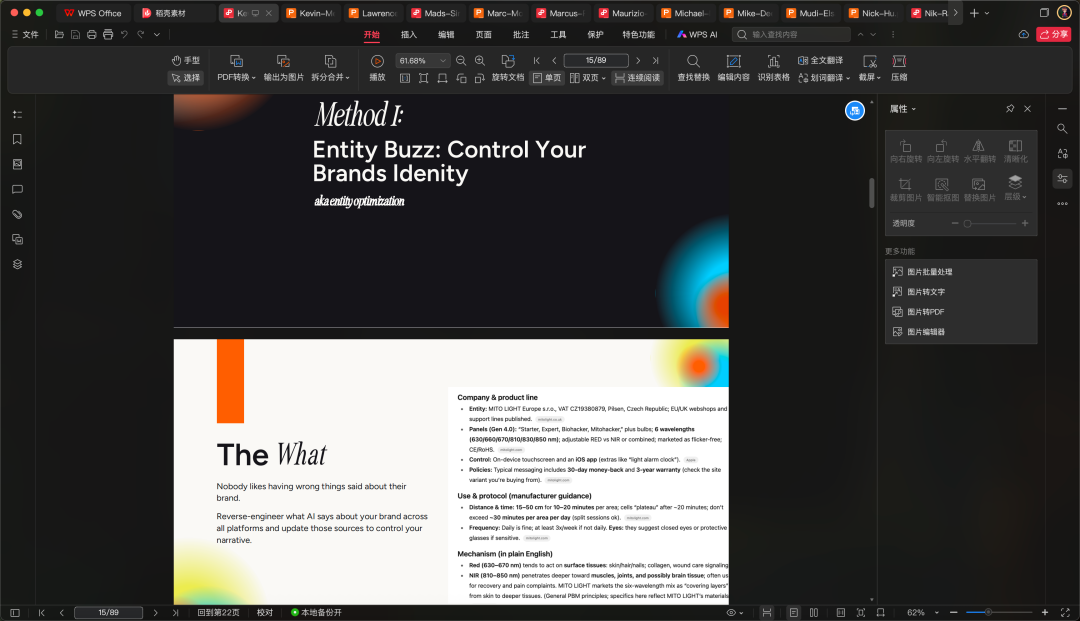This screenshot has height=621, width=1080.
Task: Click Return to page 22 (回到第22页)
Action: [x=218, y=612]
